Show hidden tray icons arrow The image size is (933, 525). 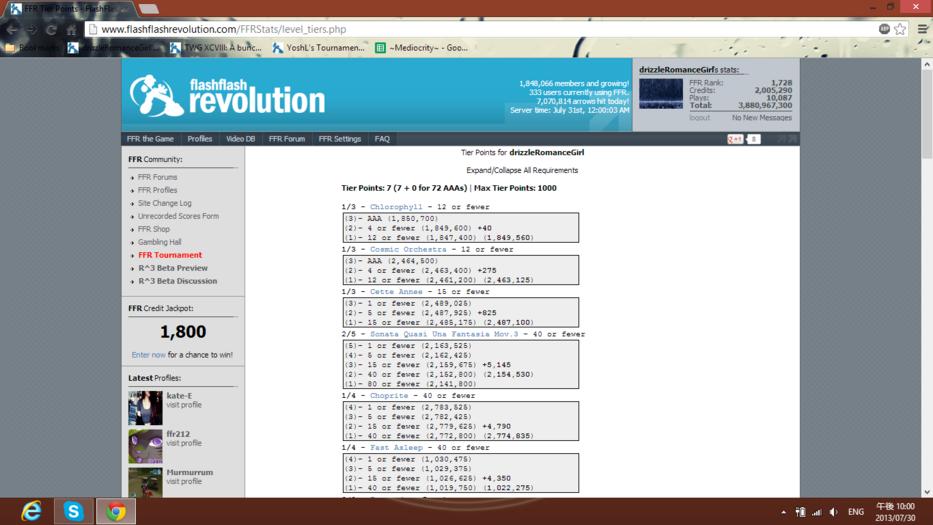click(784, 512)
